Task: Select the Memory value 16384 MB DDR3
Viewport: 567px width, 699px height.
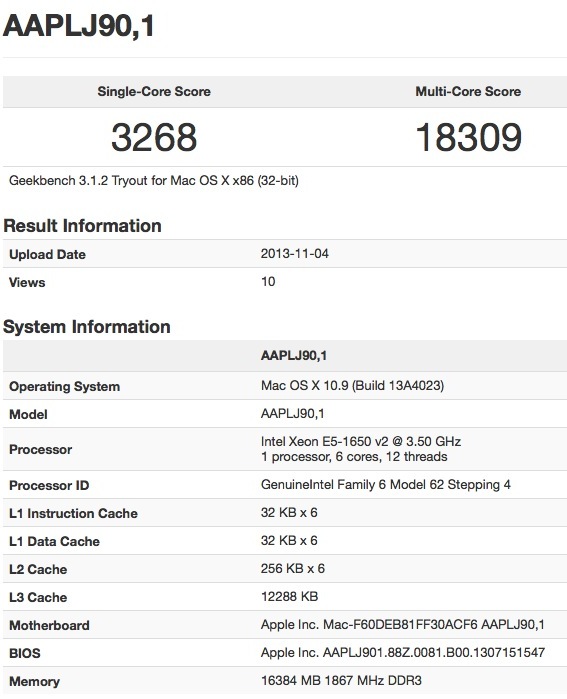Action: coord(341,681)
